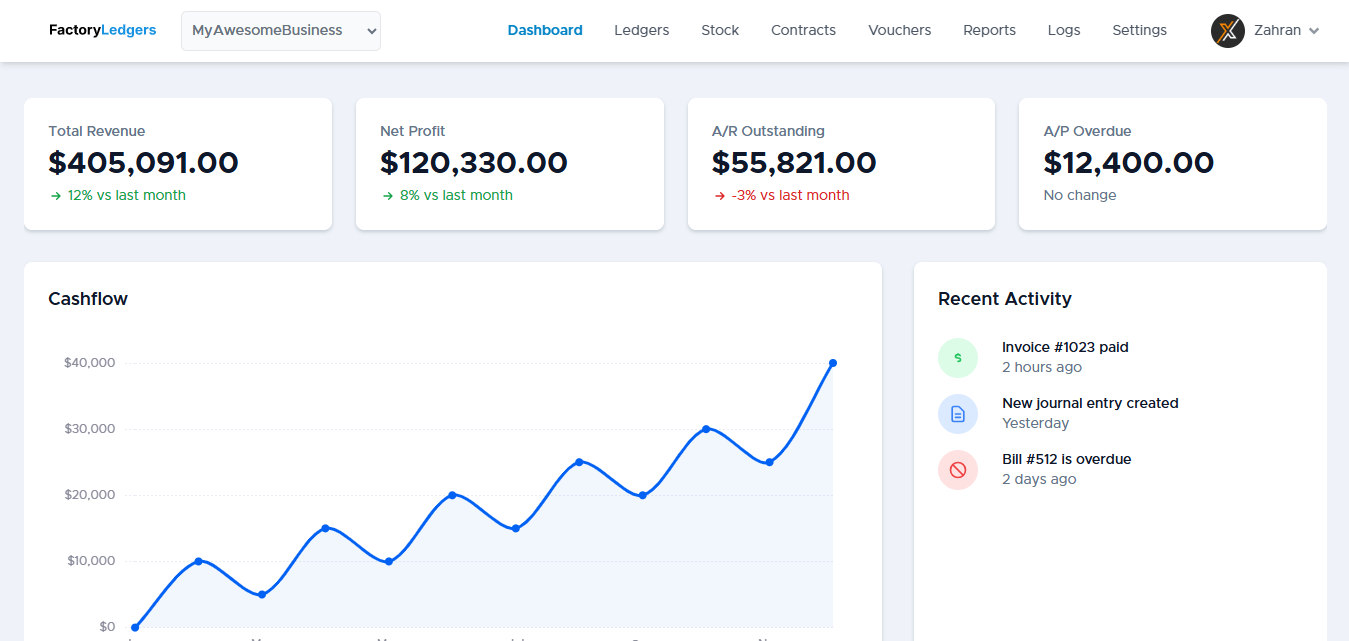Click the FactoryLedgers logo
1349x641 pixels.
[102, 30]
